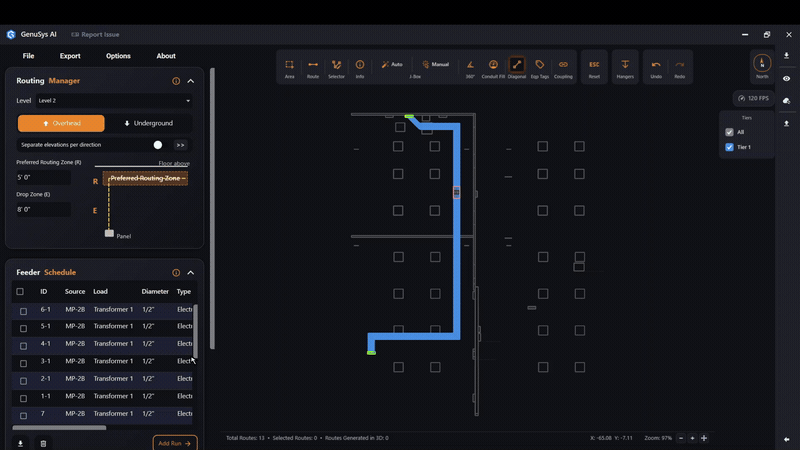Viewport: 800px width, 450px height.
Task: Click the >> expand button
Action: tap(181, 145)
